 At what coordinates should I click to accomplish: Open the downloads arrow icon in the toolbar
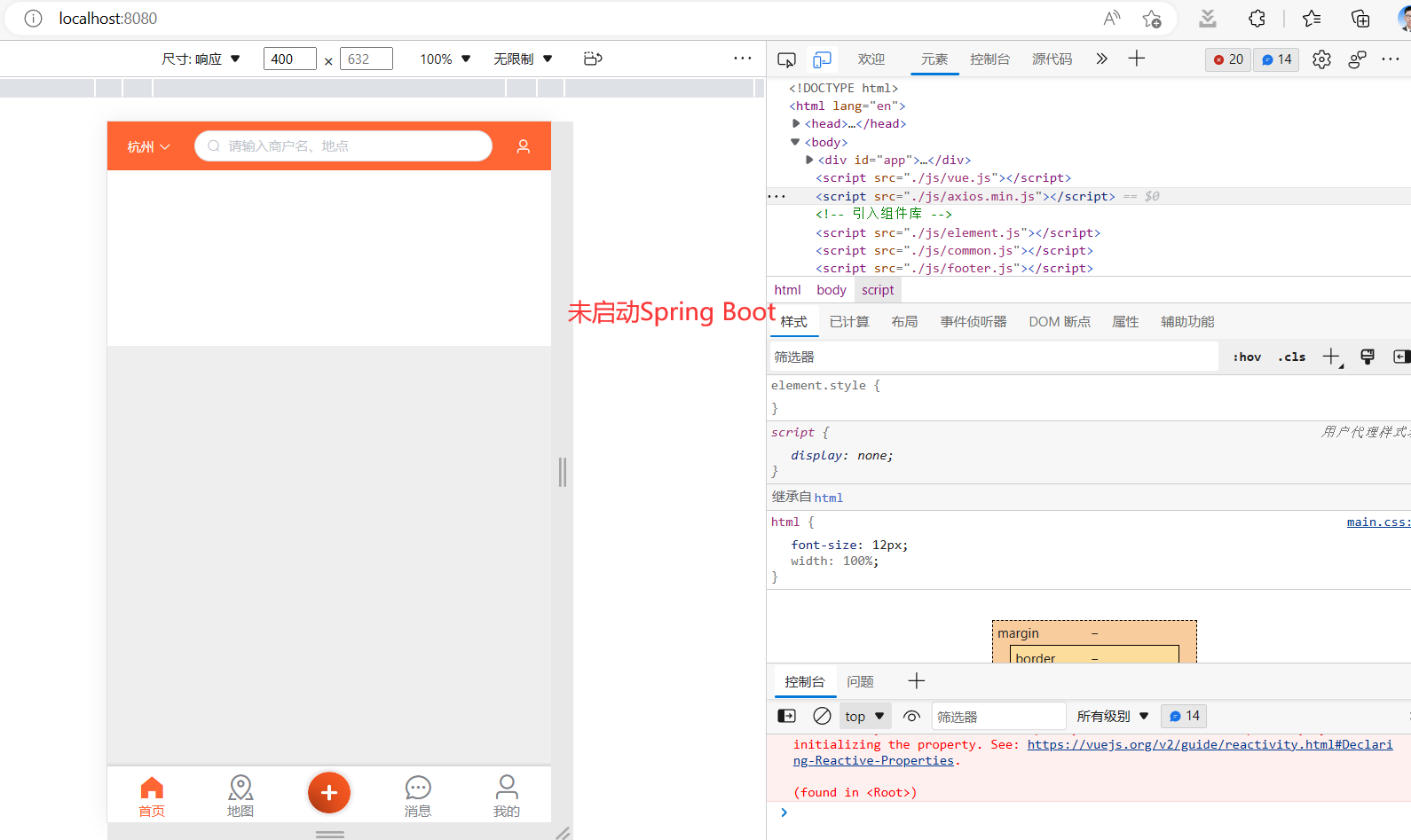click(x=1208, y=19)
